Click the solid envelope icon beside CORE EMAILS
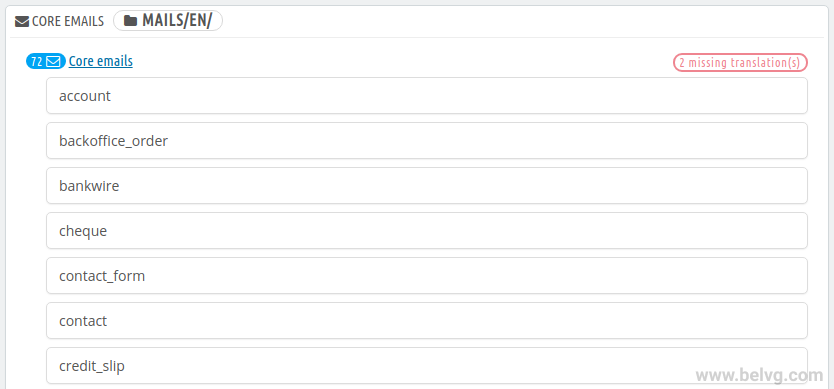This screenshot has width=834, height=389. pyautogui.click(x=22, y=22)
